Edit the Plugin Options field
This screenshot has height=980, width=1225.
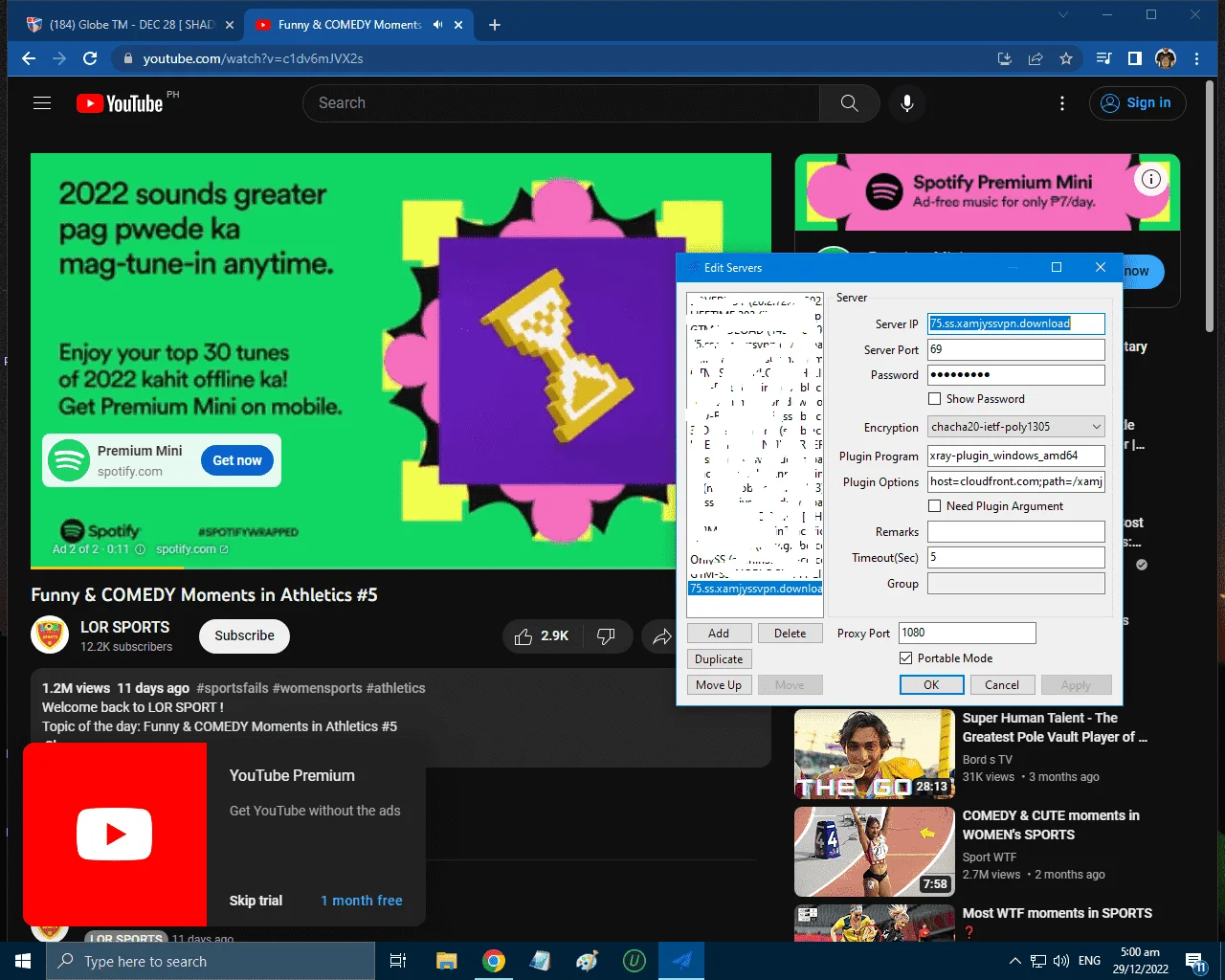coord(1016,482)
